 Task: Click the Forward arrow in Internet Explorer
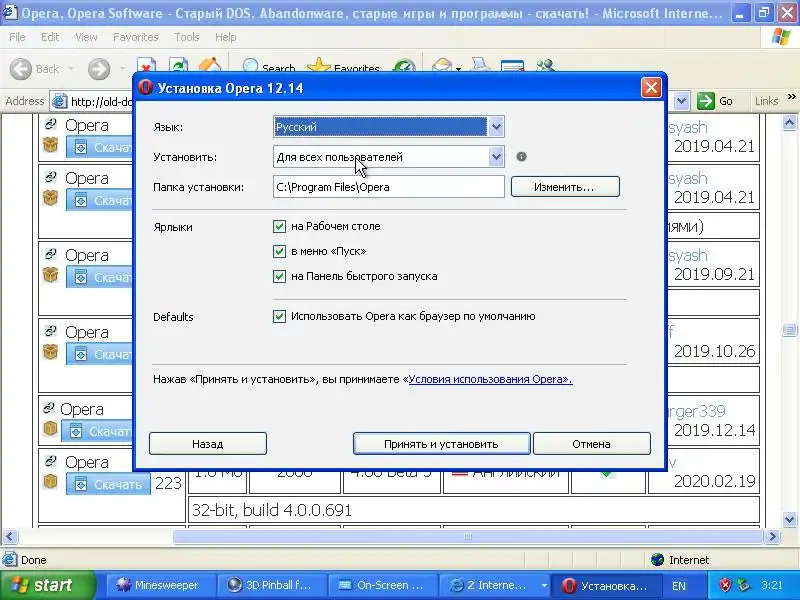coord(99,69)
